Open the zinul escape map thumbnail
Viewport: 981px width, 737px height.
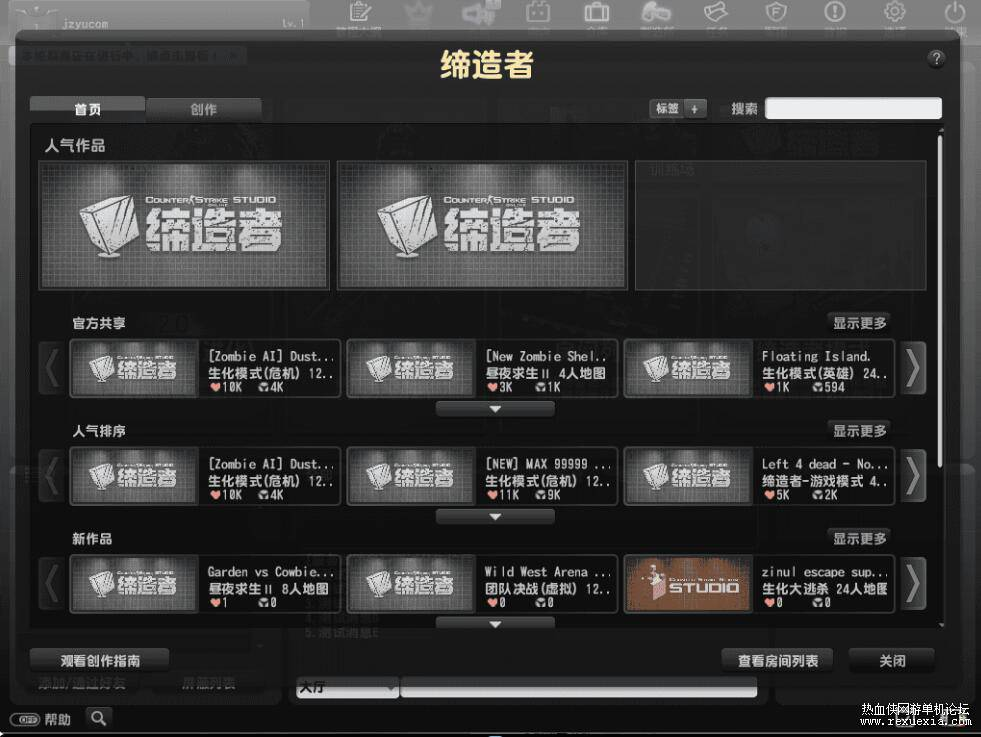pyautogui.click(x=688, y=584)
